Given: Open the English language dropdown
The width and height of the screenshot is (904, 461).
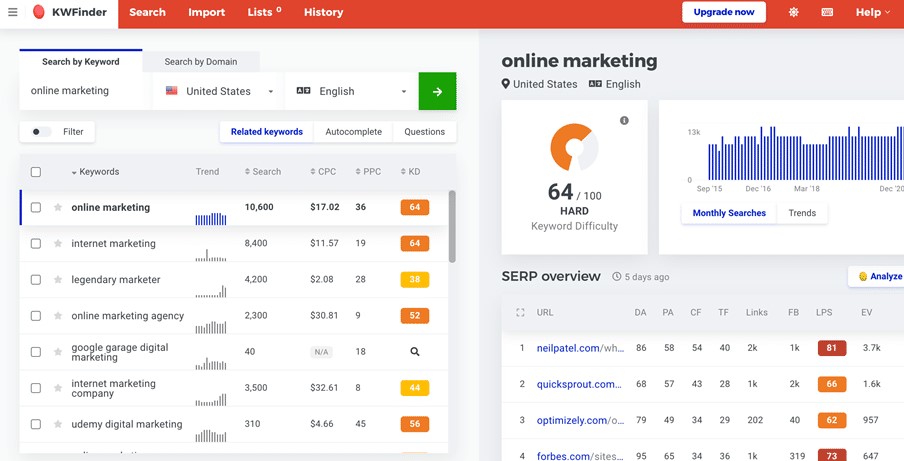Looking at the screenshot, I should click(x=352, y=91).
